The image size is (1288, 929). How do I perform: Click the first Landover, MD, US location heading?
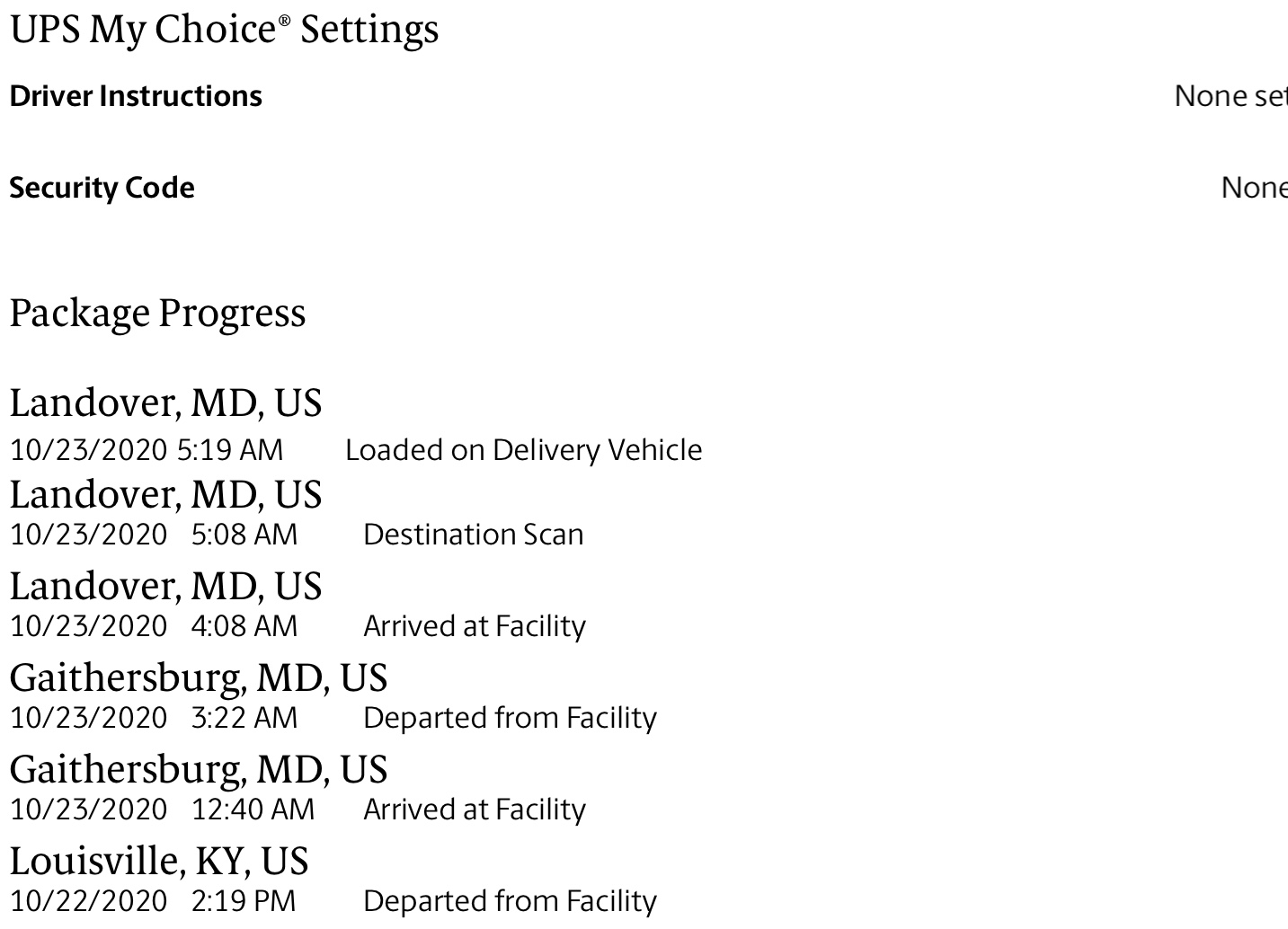pyautogui.click(x=165, y=403)
